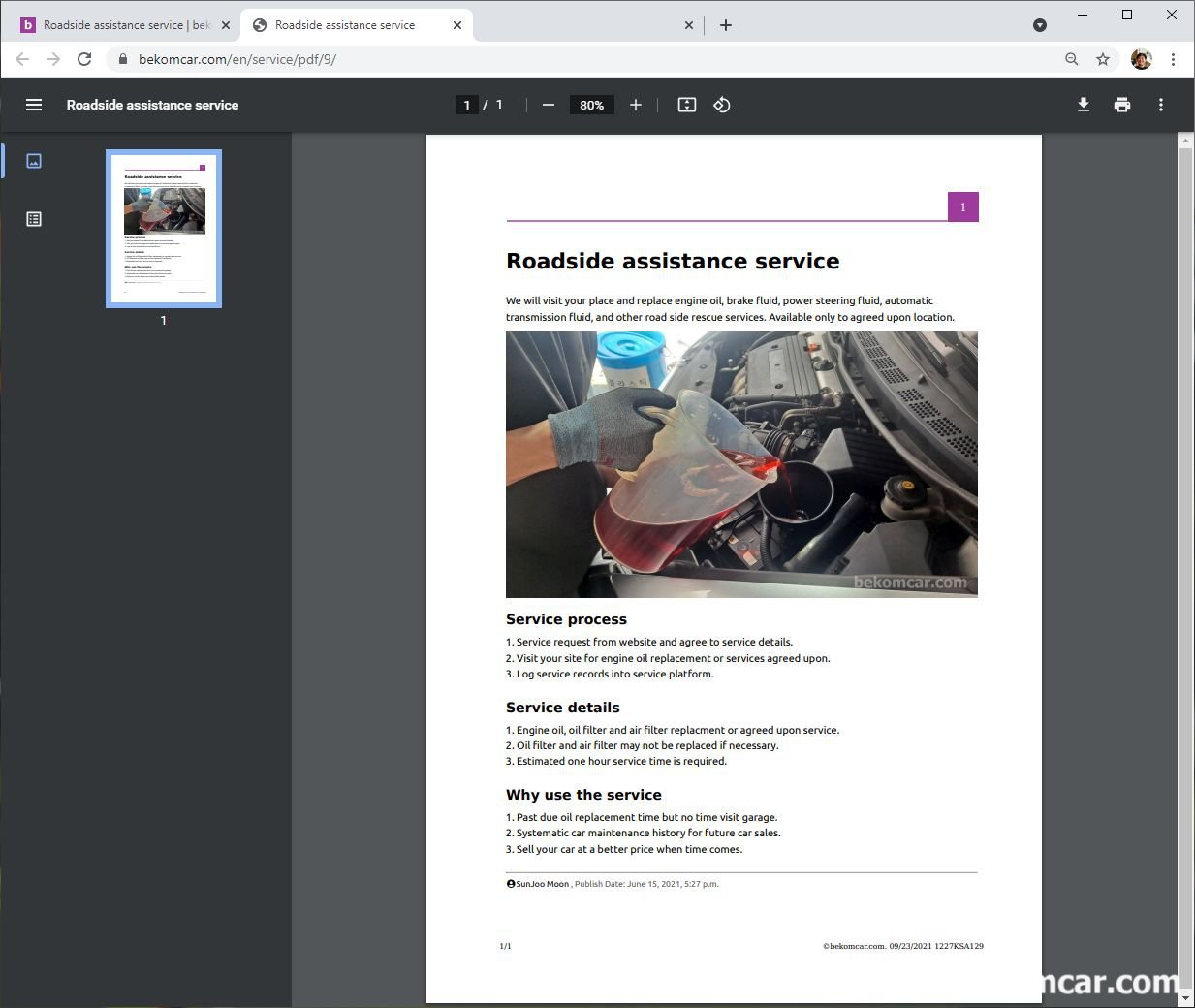Screen dimensions: 1195x1008
Task: Show the document outline view in sidebar
Action: point(34,219)
